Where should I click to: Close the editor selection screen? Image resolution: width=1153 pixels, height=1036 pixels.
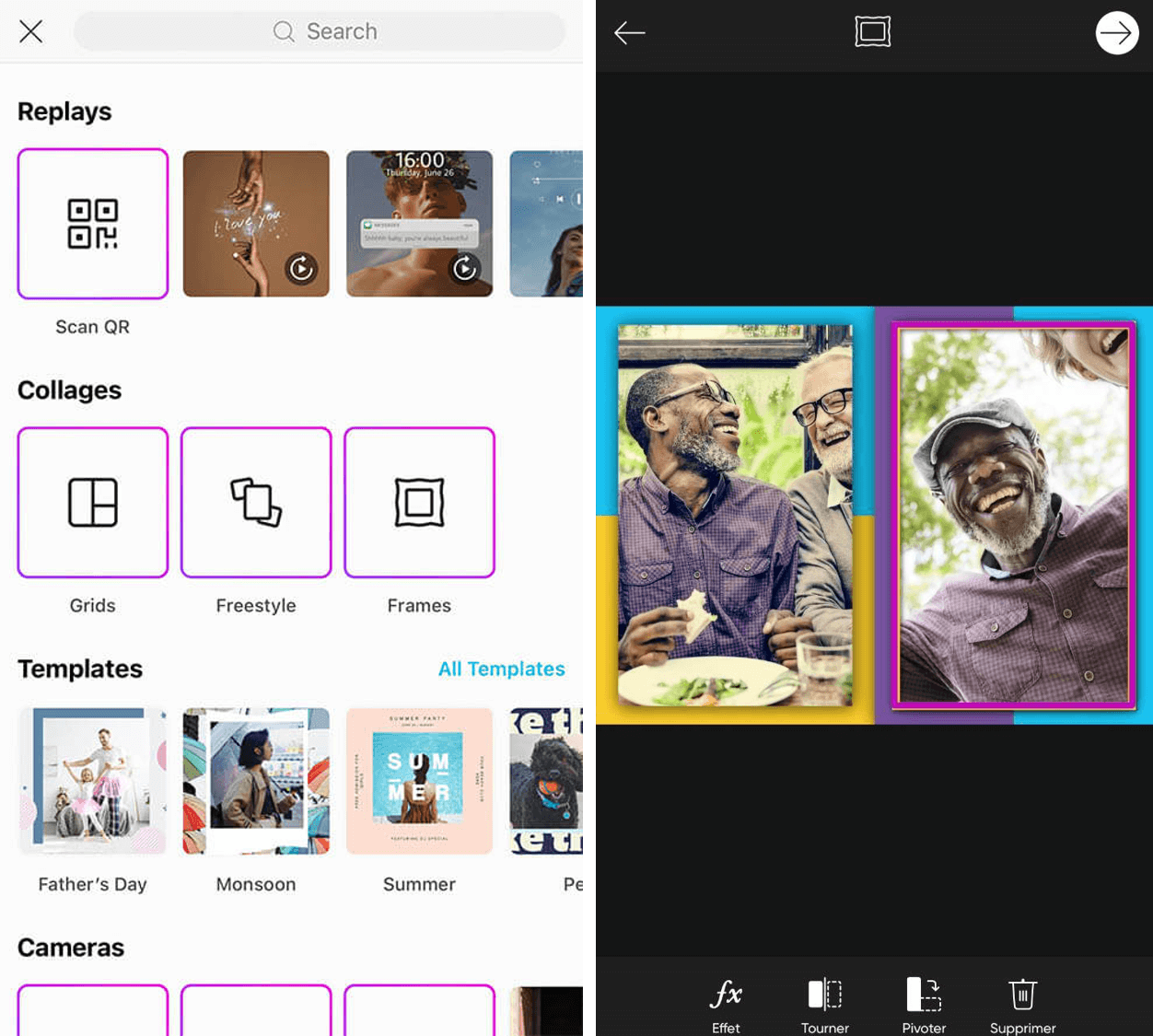point(30,31)
